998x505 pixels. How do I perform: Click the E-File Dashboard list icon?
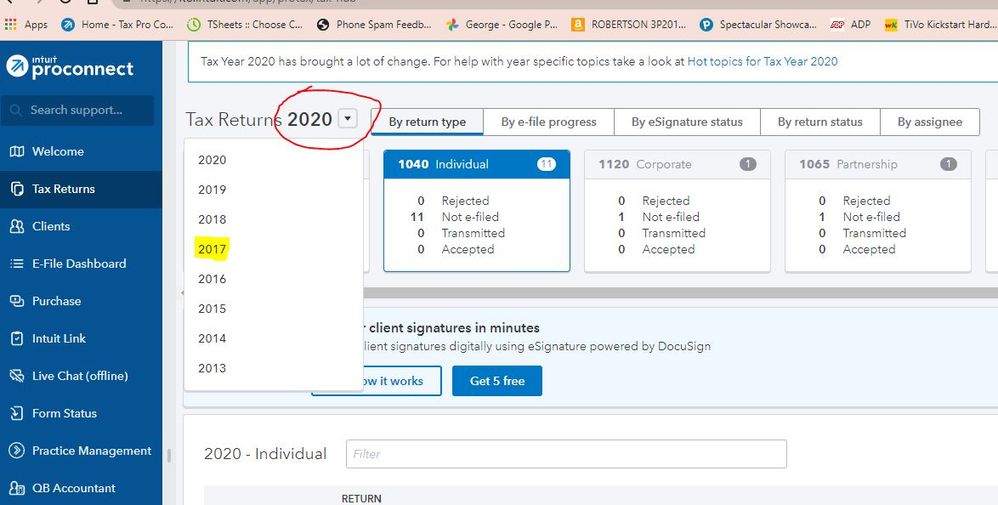[x=16, y=264]
